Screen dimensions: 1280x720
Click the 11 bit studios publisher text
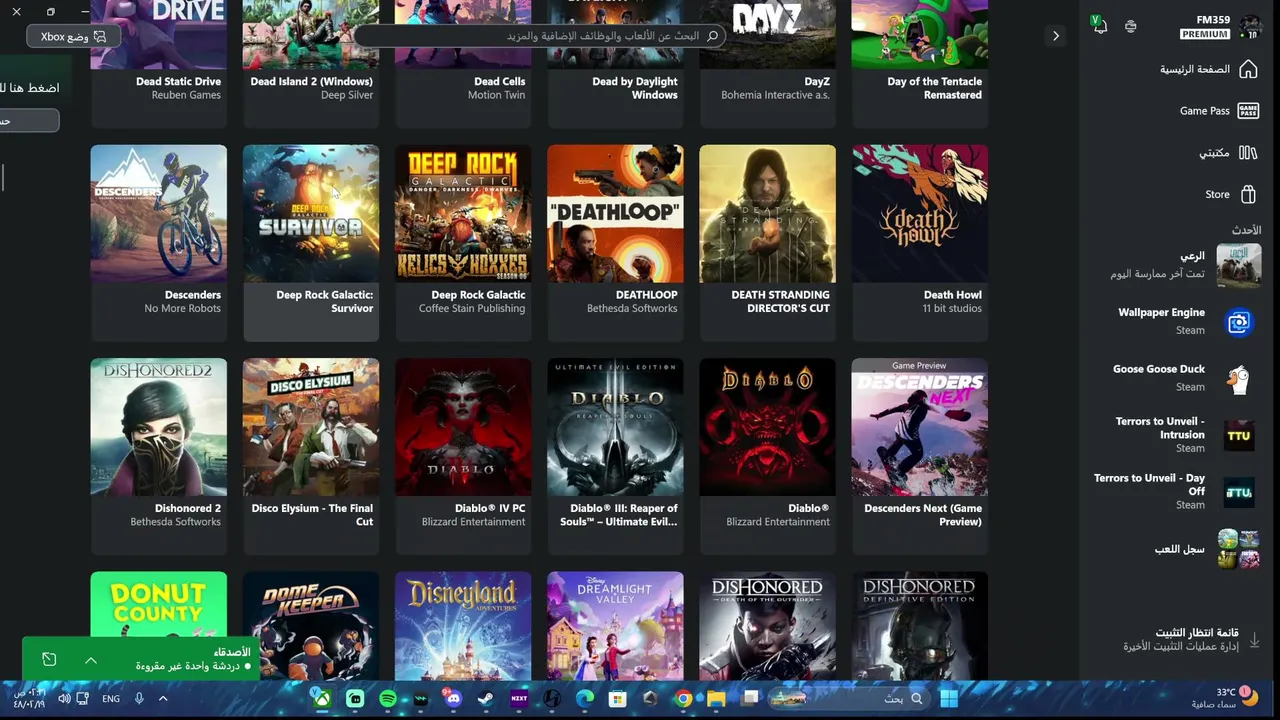pos(952,309)
